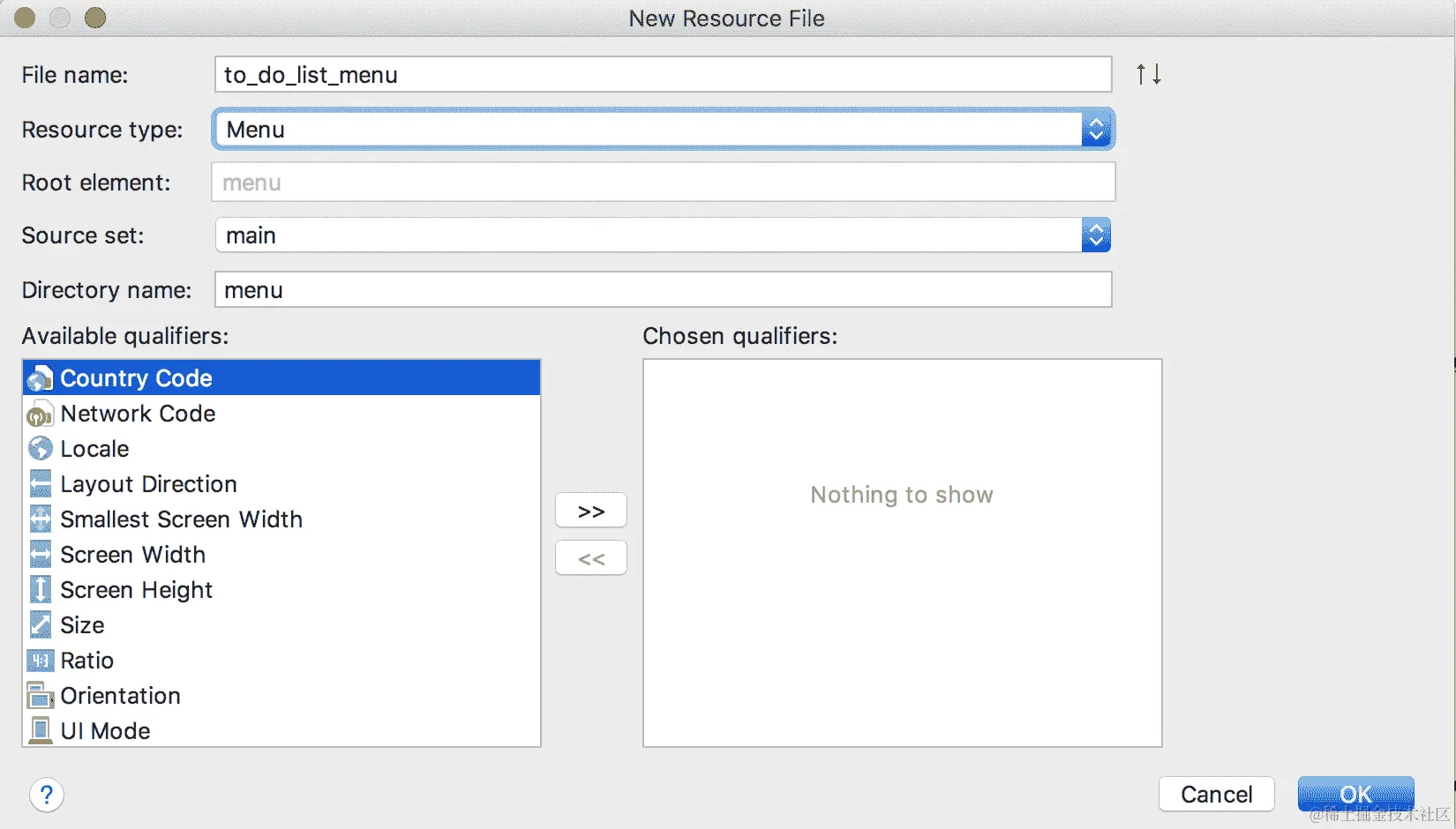Open help with the question mark button

(47, 795)
